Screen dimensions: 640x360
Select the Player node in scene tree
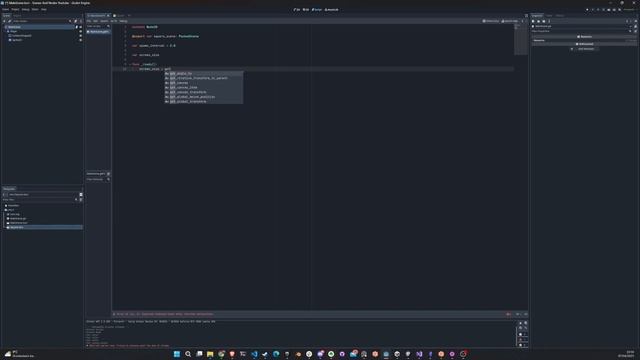point(13,31)
